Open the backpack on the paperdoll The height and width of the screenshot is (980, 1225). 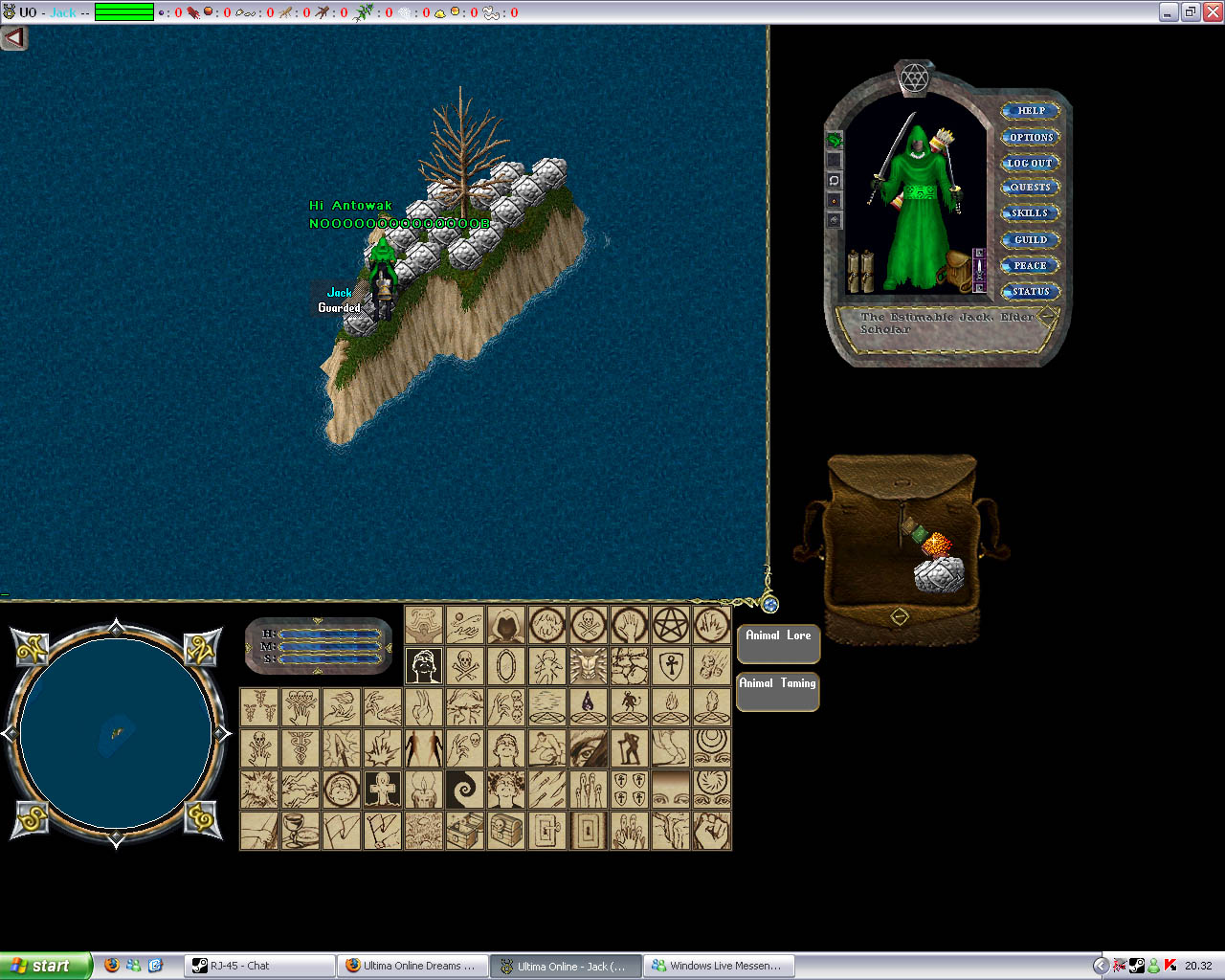coord(956,270)
